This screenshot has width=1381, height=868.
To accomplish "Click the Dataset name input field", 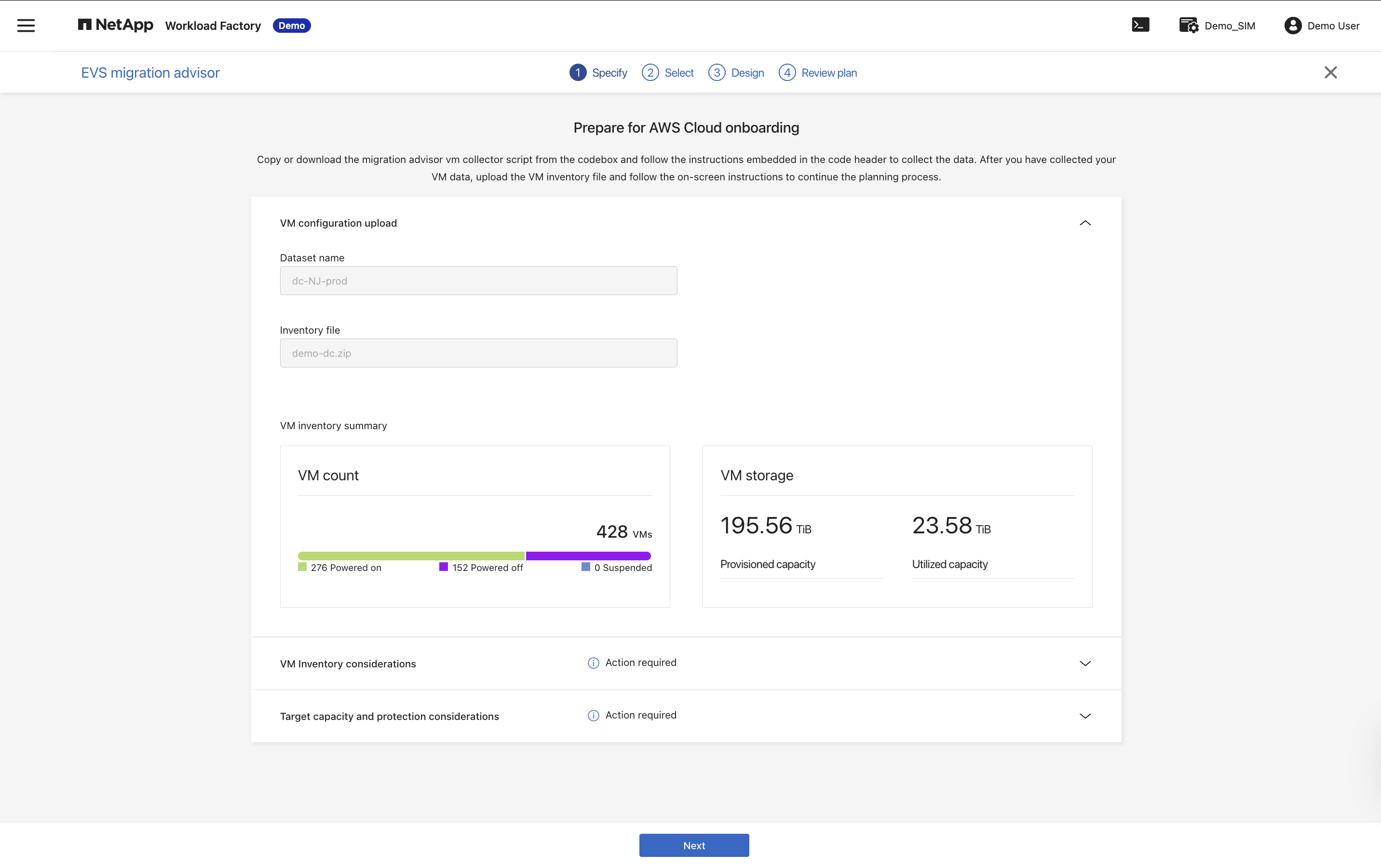I will (478, 281).
